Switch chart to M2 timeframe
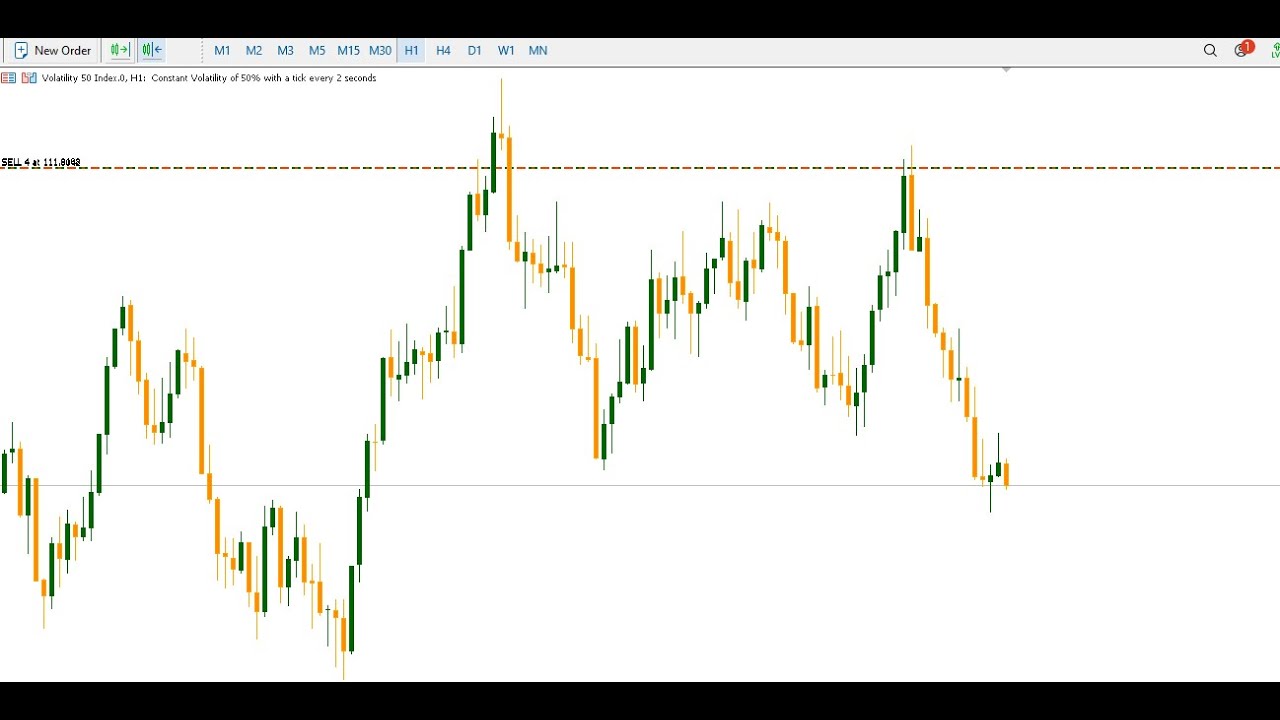The image size is (1280, 720). 254,50
